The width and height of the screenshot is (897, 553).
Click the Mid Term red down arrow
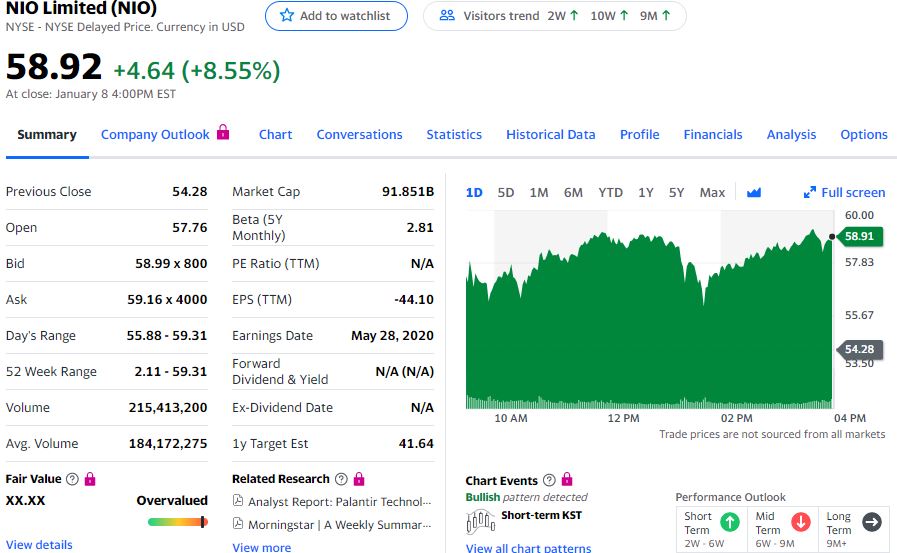point(801,522)
